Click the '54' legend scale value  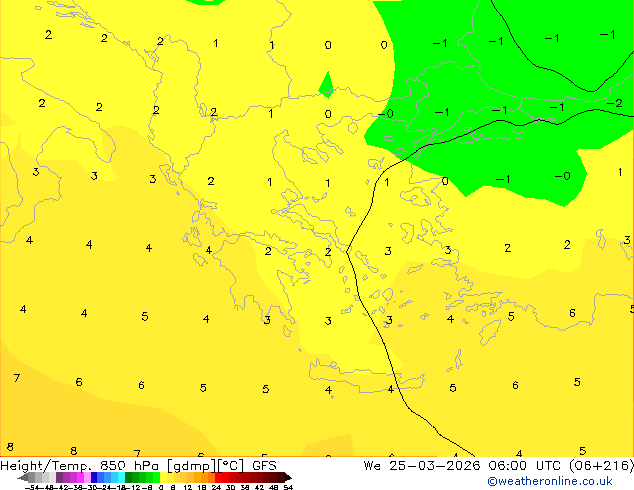click(288, 487)
